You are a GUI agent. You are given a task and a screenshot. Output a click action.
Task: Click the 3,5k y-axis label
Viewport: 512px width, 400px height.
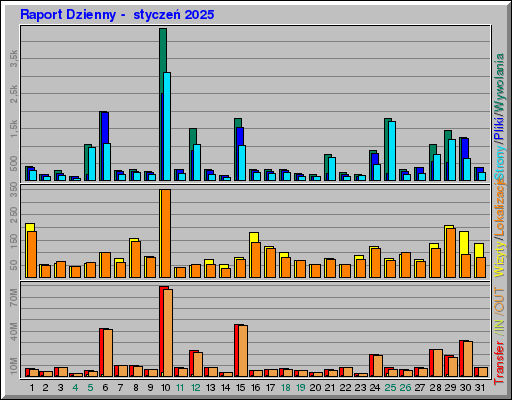point(14,58)
